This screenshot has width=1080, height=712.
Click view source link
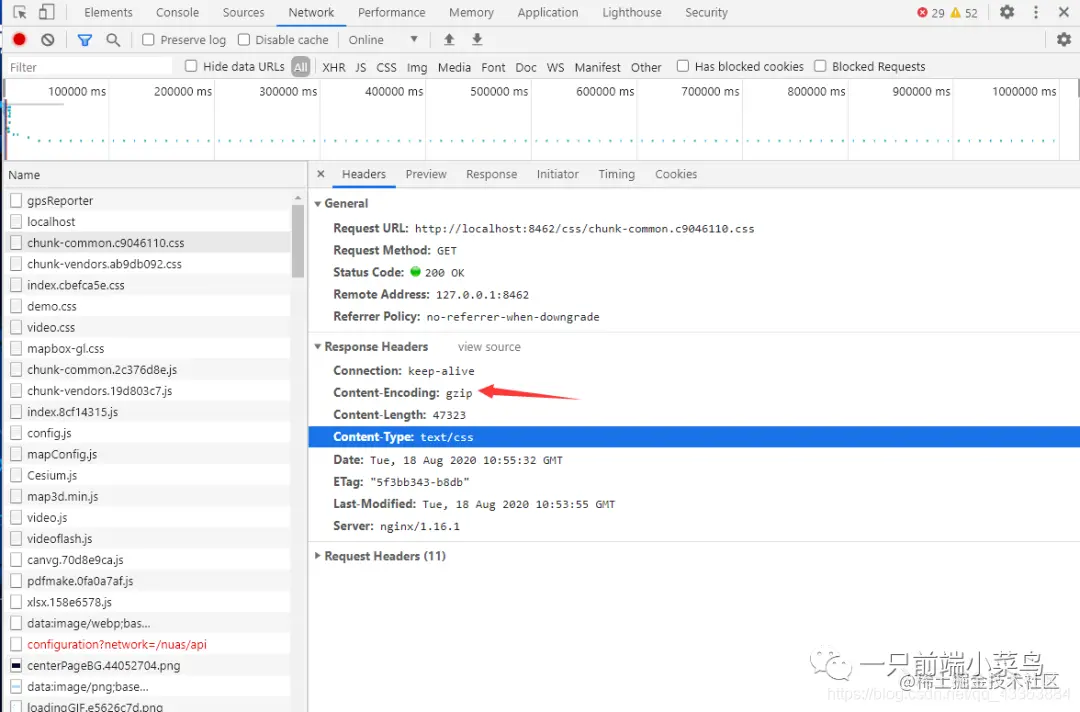(x=489, y=347)
